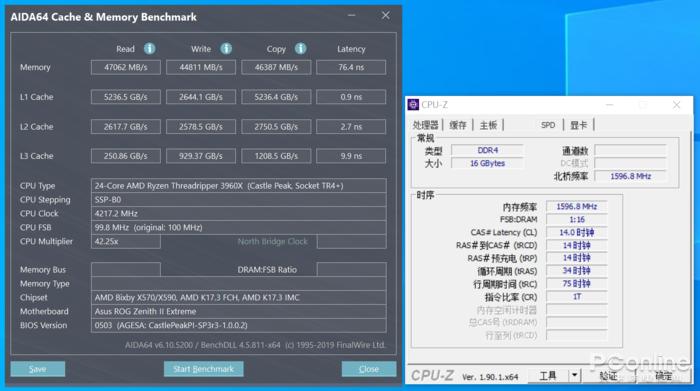700x391 pixels.
Task: Click L3 Cache Latency 9.9 ns
Action: coord(351,156)
